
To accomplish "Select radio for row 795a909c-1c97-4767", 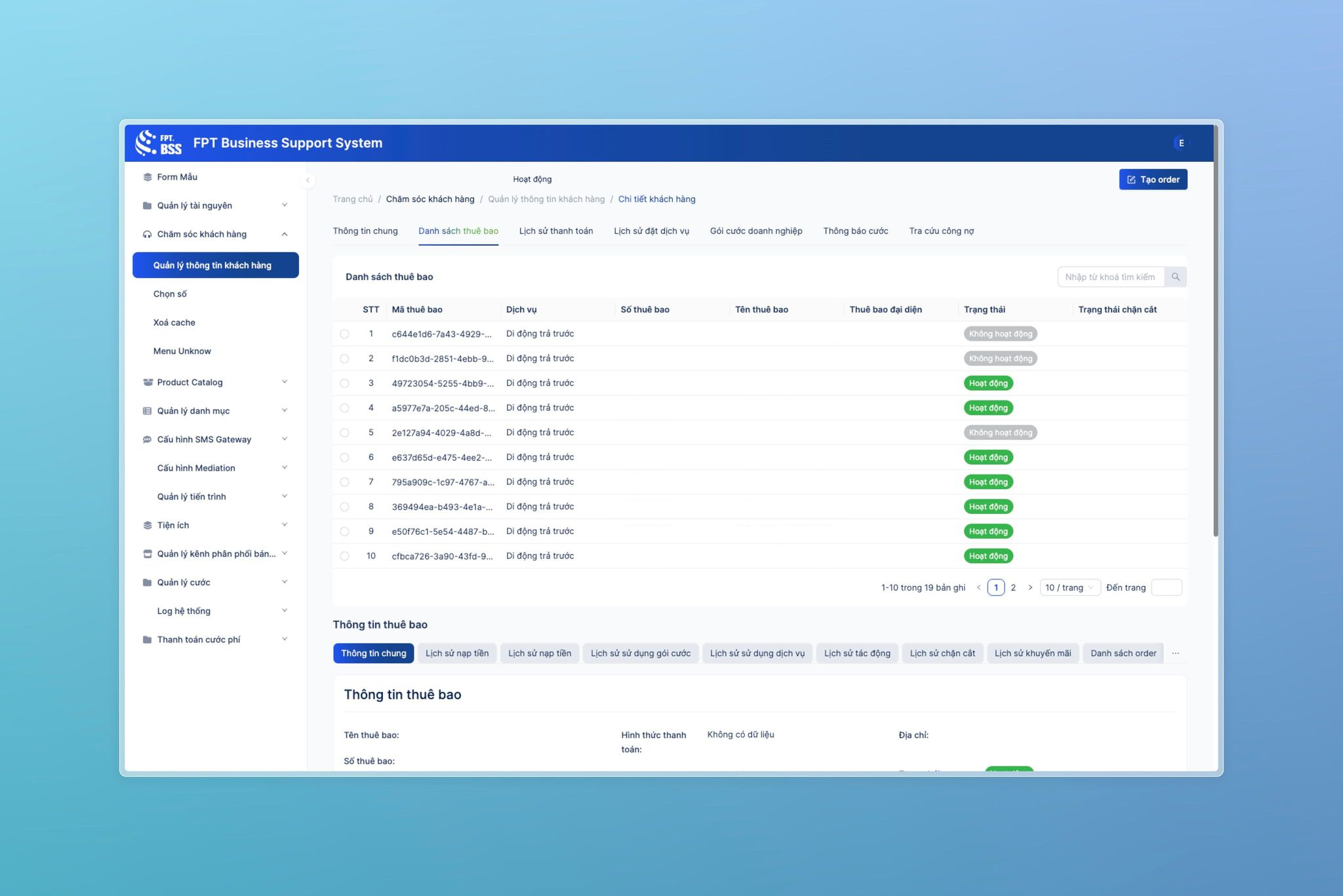I will pos(344,482).
